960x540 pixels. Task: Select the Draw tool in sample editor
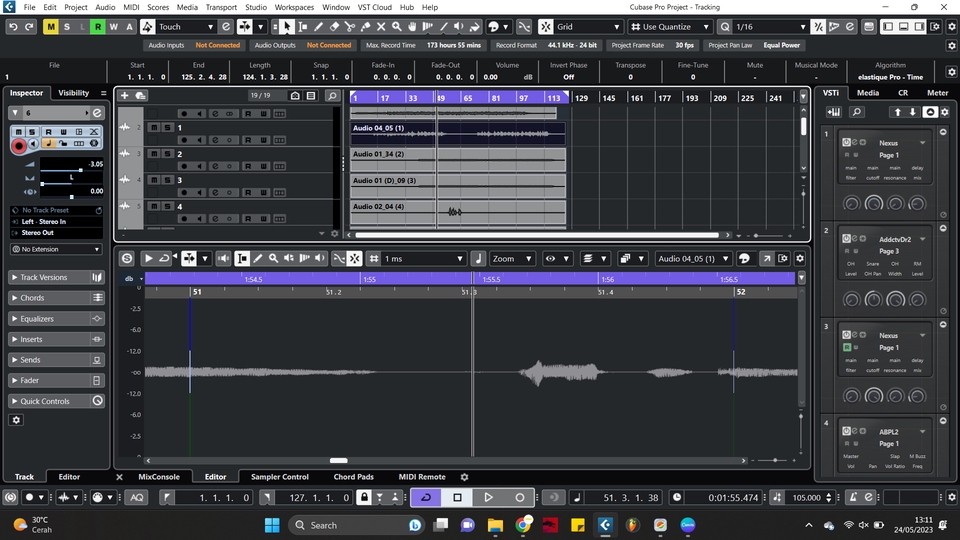[258, 258]
